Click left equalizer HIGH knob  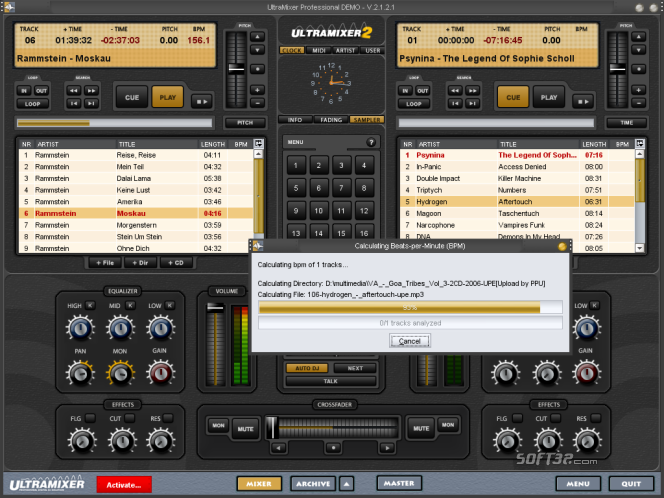point(80,328)
